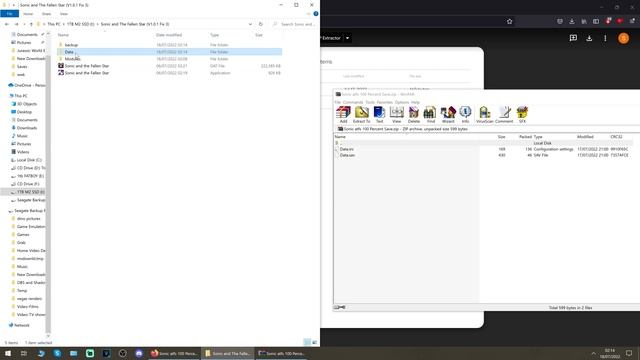Open the Discord icon on the taskbar
The width and height of the screenshot is (640, 360).
[139, 353]
